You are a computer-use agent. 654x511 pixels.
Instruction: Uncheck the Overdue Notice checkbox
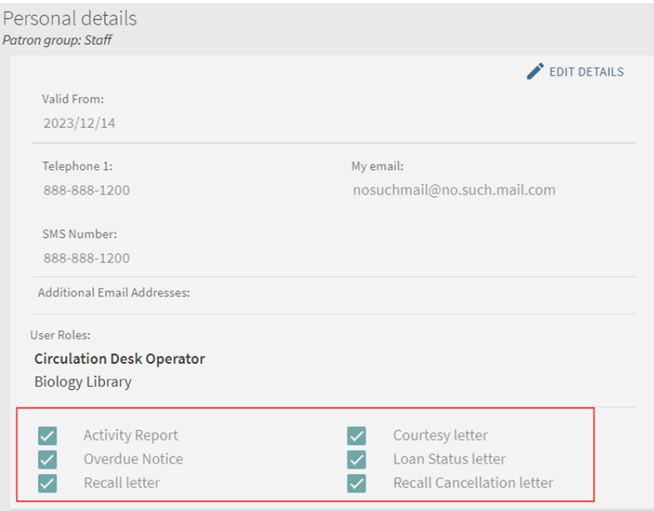click(47, 459)
